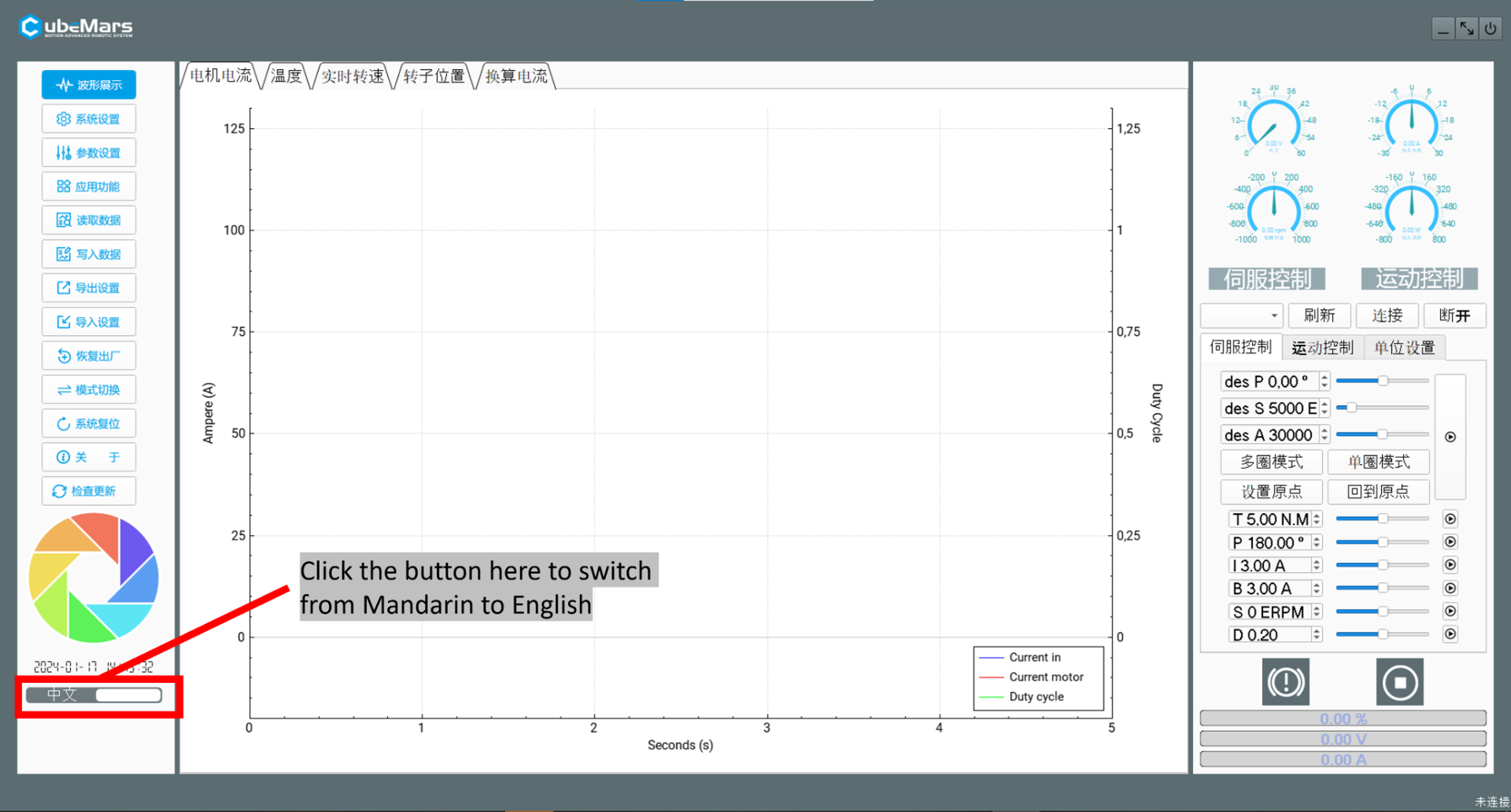Click the 刷新 refresh button
Screen dimensions: 1511x812
point(1319,316)
